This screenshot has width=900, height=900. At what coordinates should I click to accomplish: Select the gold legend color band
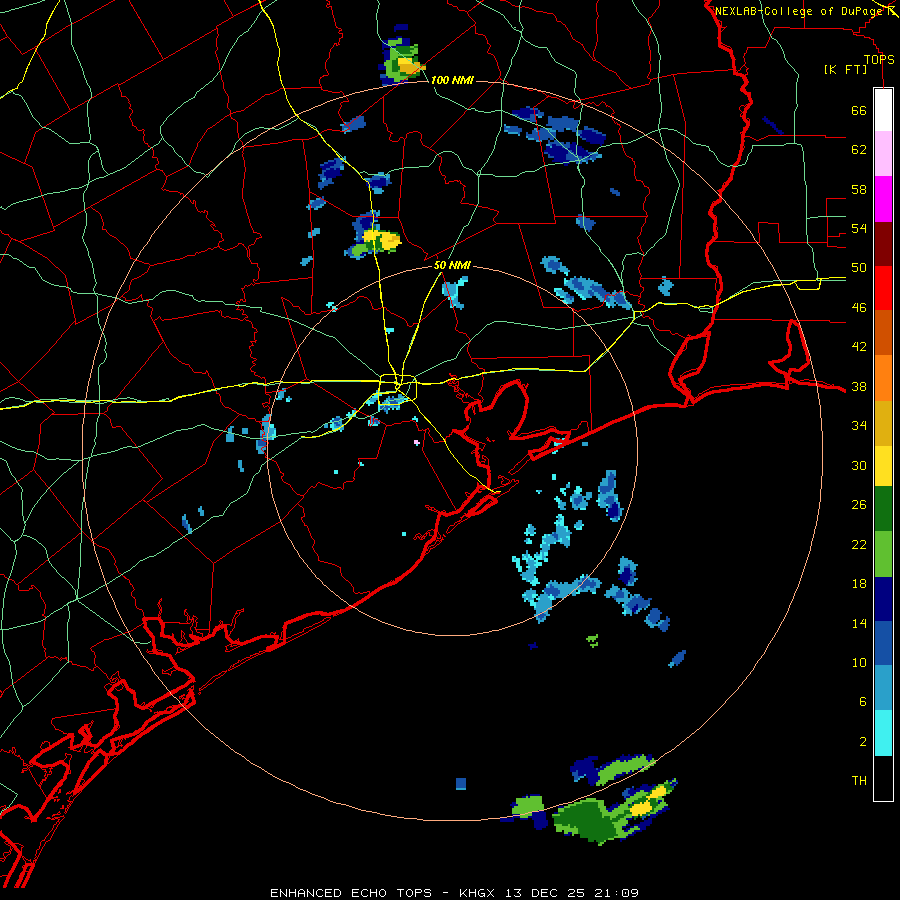[883, 424]
